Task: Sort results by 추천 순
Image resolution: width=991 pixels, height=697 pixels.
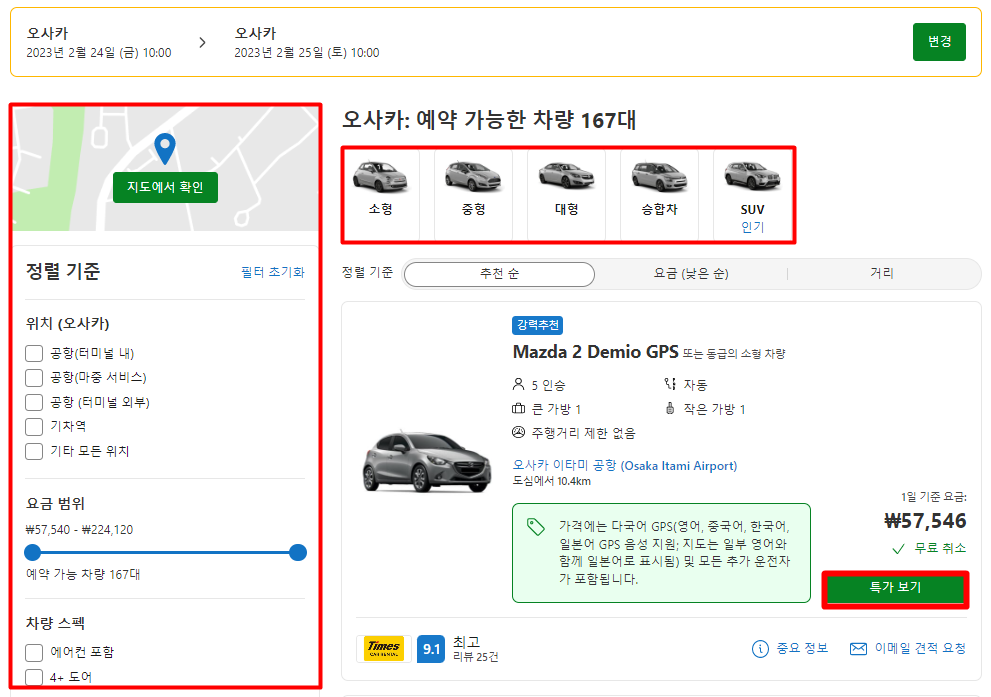Action: 499,274
